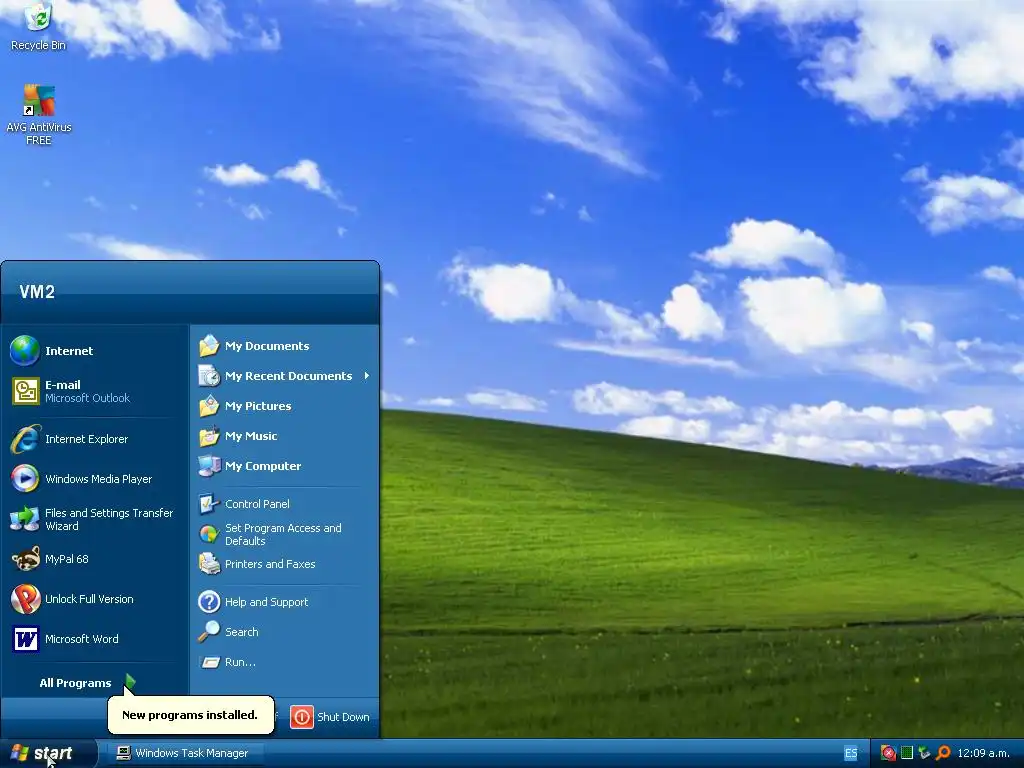Open the Recycle Bin desktop icon
The height and width of the screenshot is (768, 1024).
coord(39,27)
